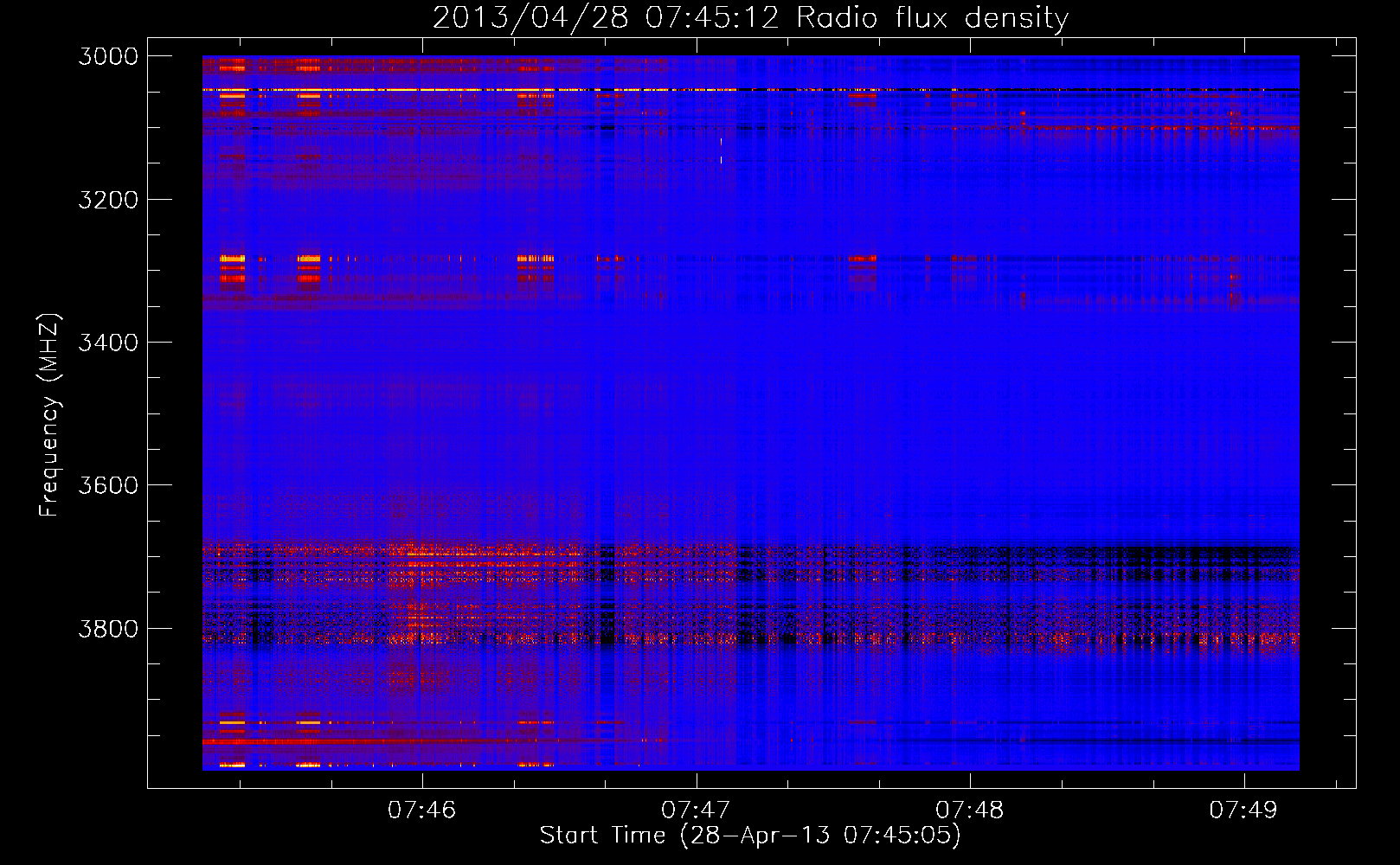Screen dimensions: 1400x865
Task: Select the 3200 frequency axis label
Action: [108, 200]
